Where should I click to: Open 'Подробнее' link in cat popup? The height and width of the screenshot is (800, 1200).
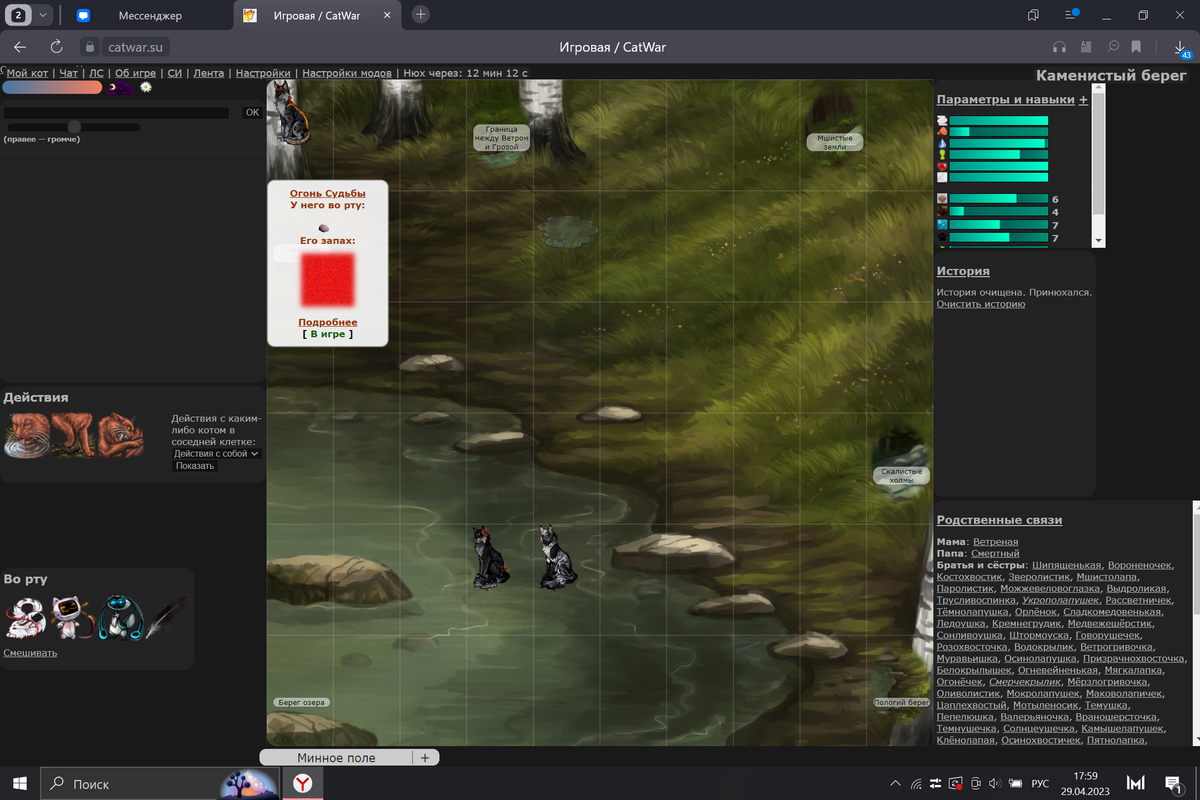[x=328, y=322]
